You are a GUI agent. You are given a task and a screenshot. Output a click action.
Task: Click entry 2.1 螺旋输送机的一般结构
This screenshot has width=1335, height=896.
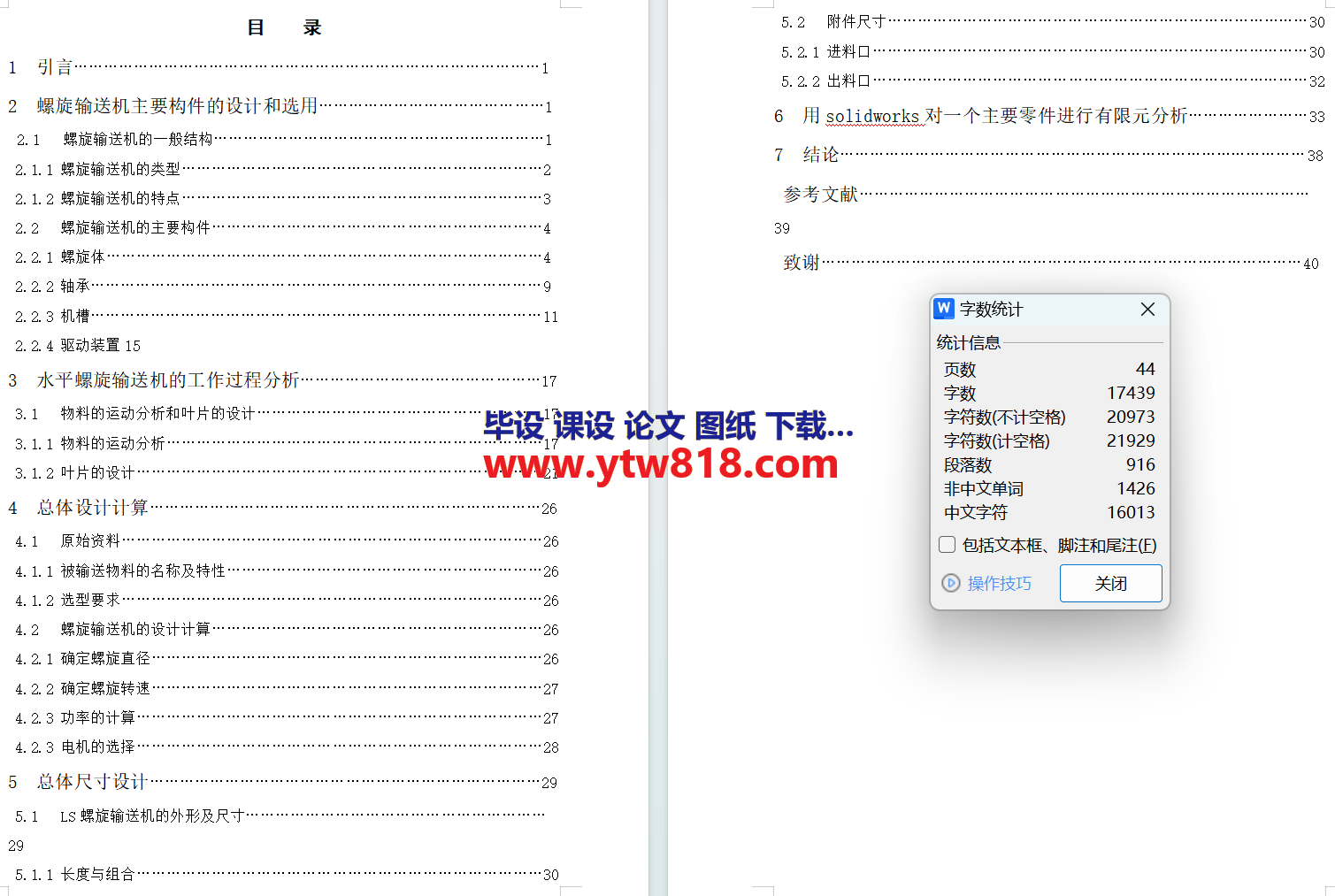point(284,139)
